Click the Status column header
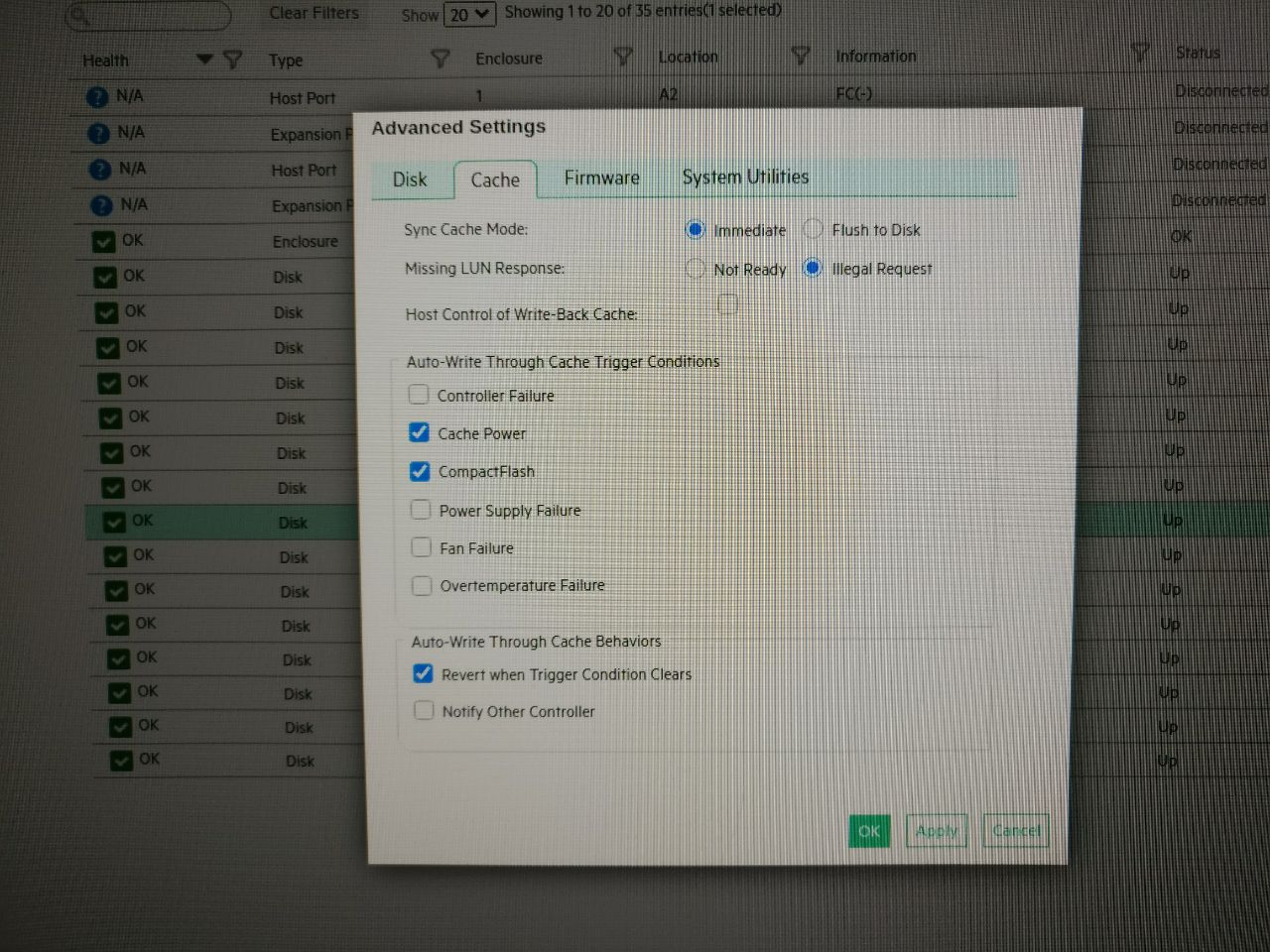 (x=1198, y=53)
